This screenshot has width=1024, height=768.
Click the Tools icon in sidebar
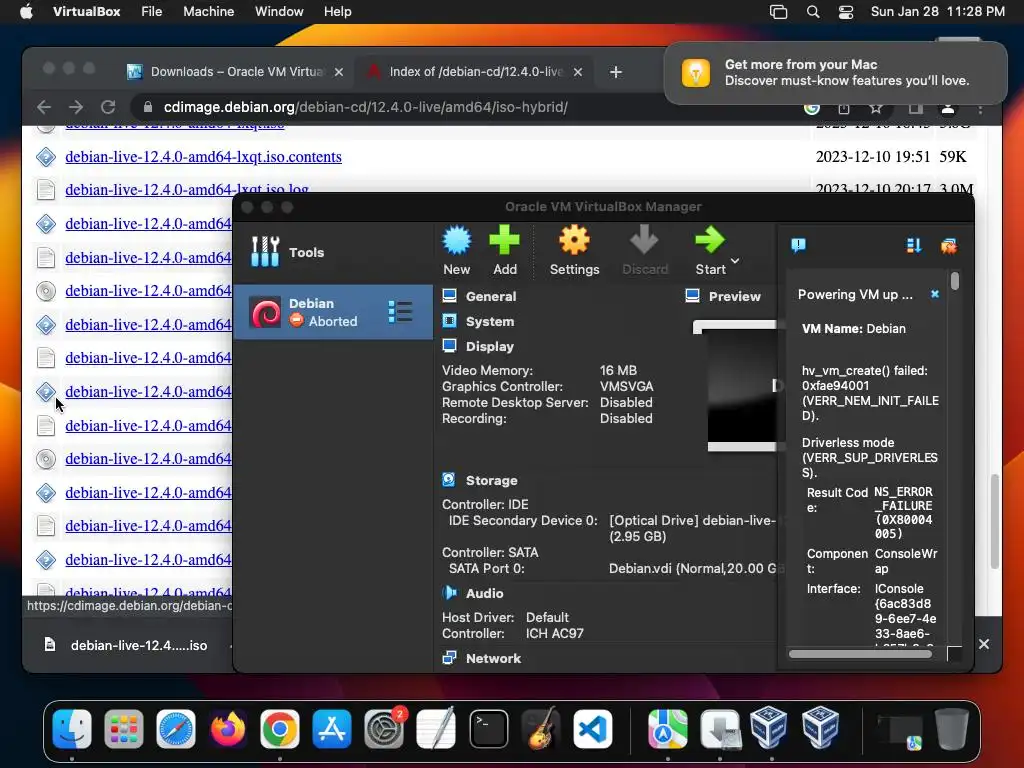(x=265, y=251)
